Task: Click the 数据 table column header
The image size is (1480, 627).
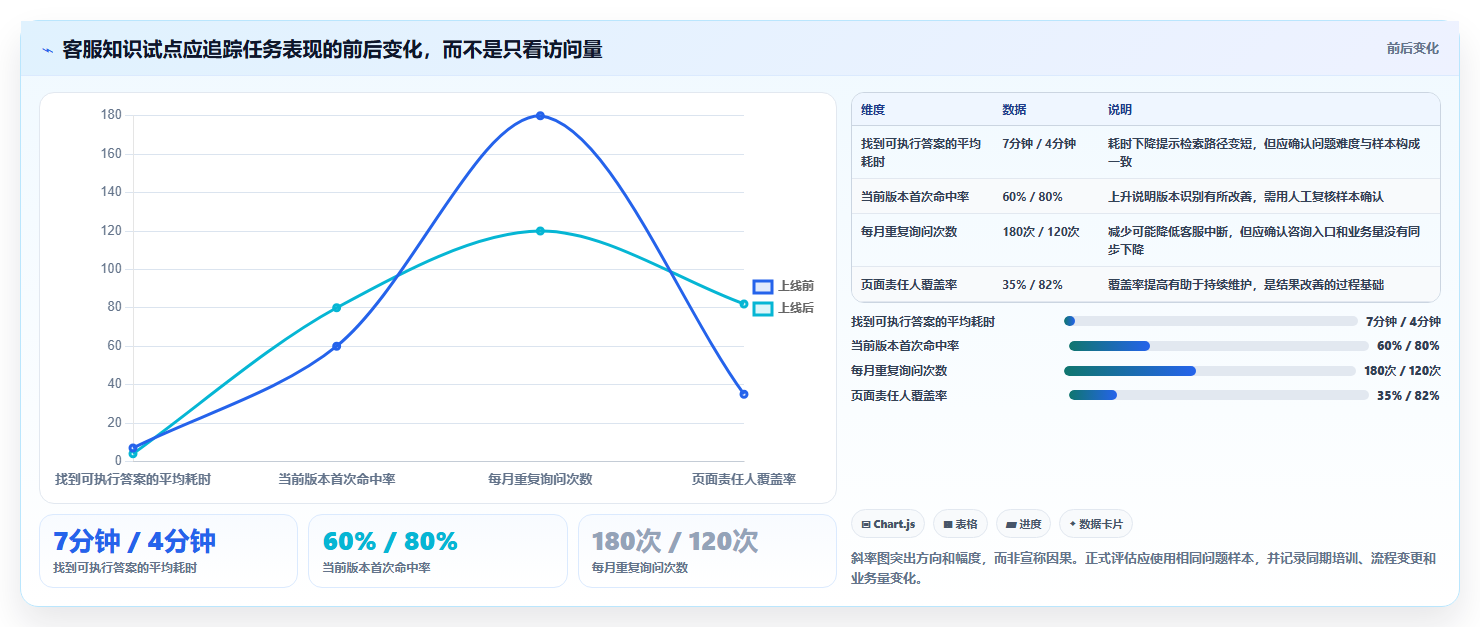Action: [1014, 110]
